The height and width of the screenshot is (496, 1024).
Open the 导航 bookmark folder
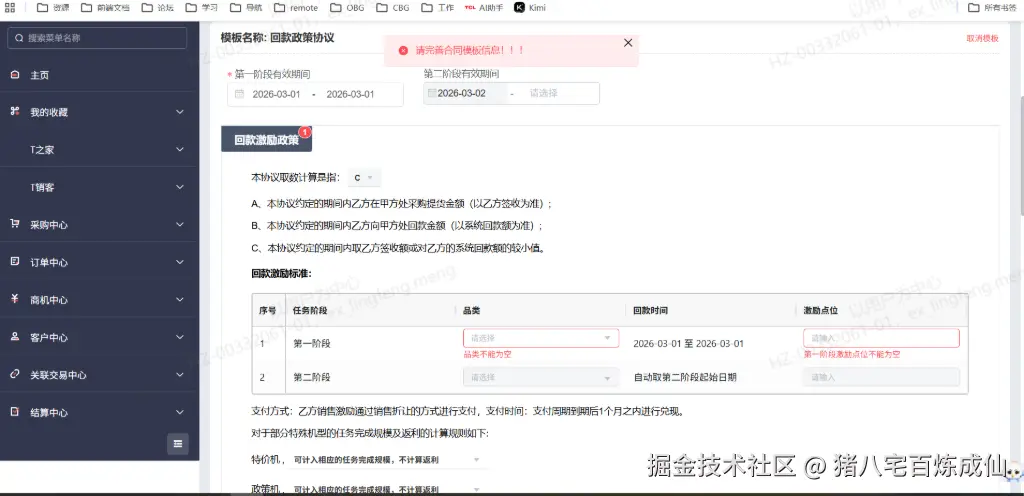coord(246,8)
